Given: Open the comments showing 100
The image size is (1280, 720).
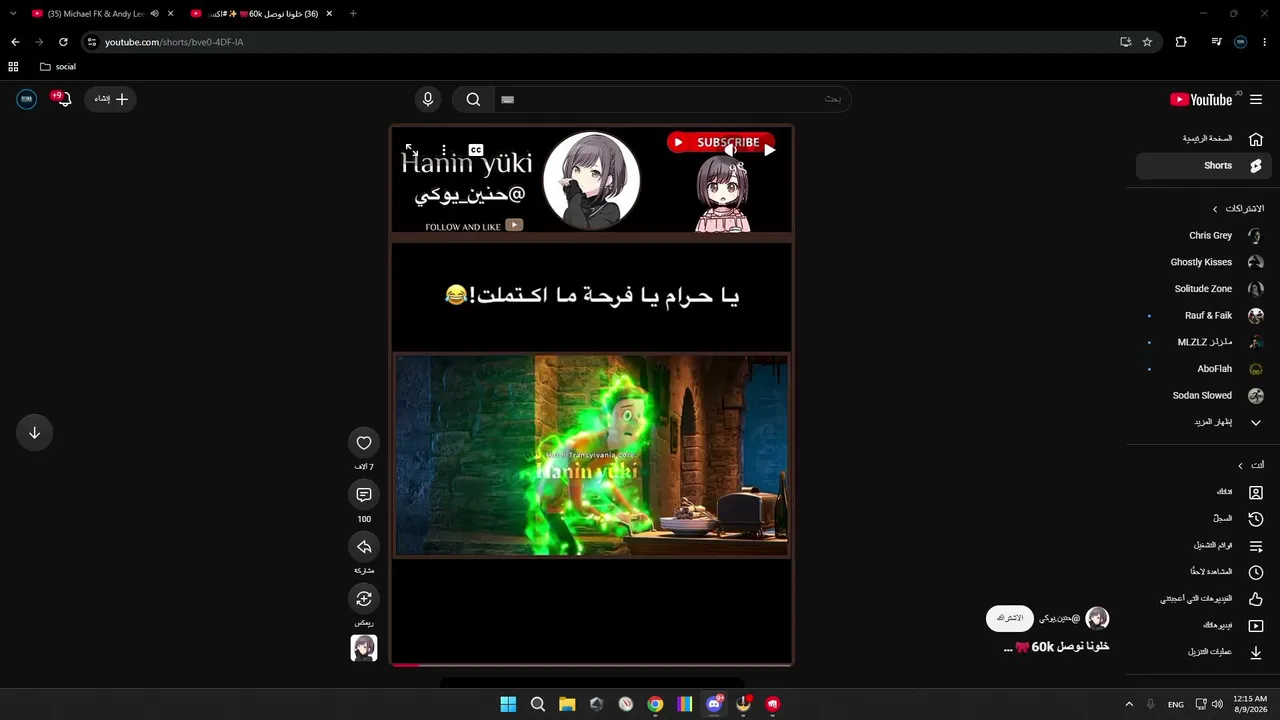Looking at the screenshot, I should click(364, 495).
